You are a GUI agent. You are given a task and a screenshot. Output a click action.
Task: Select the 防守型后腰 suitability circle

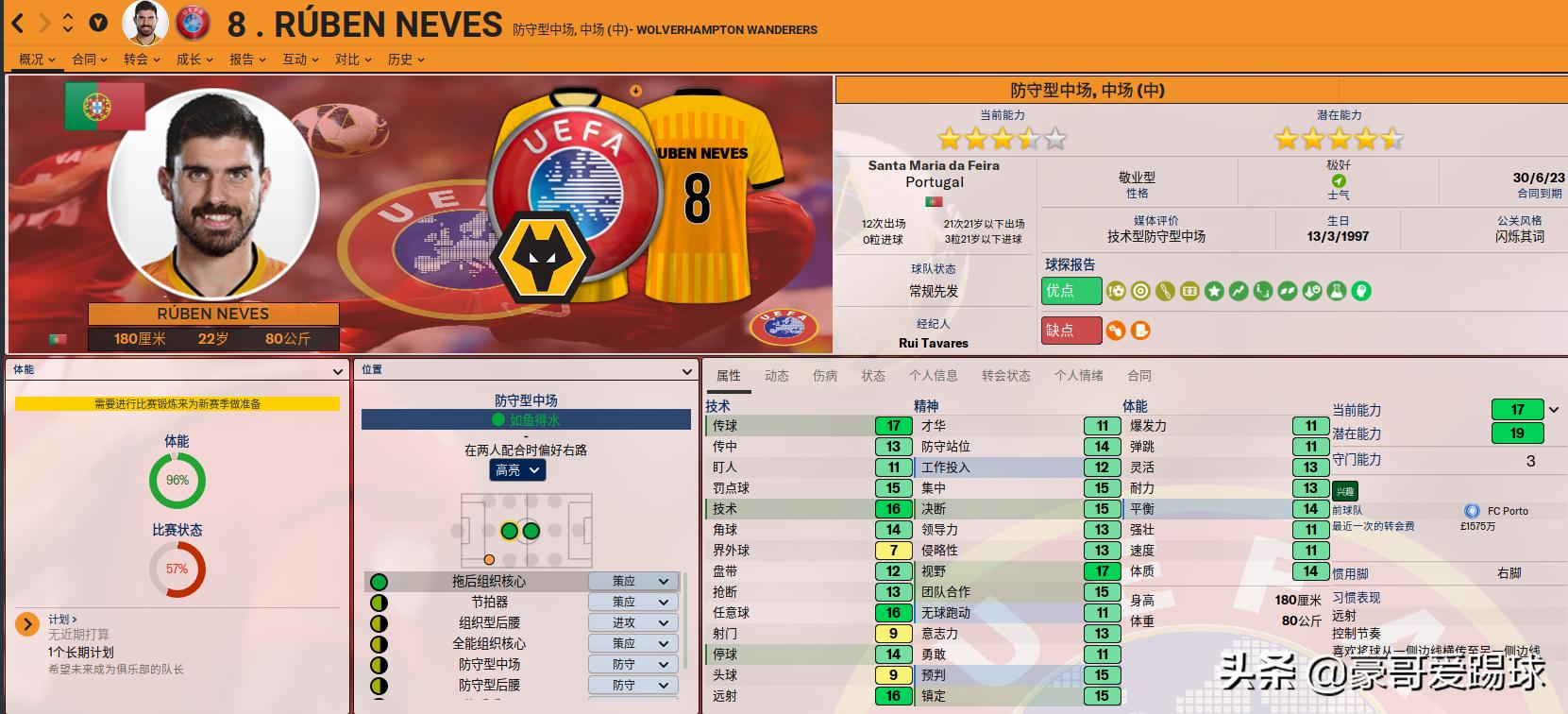pos(379,686)
